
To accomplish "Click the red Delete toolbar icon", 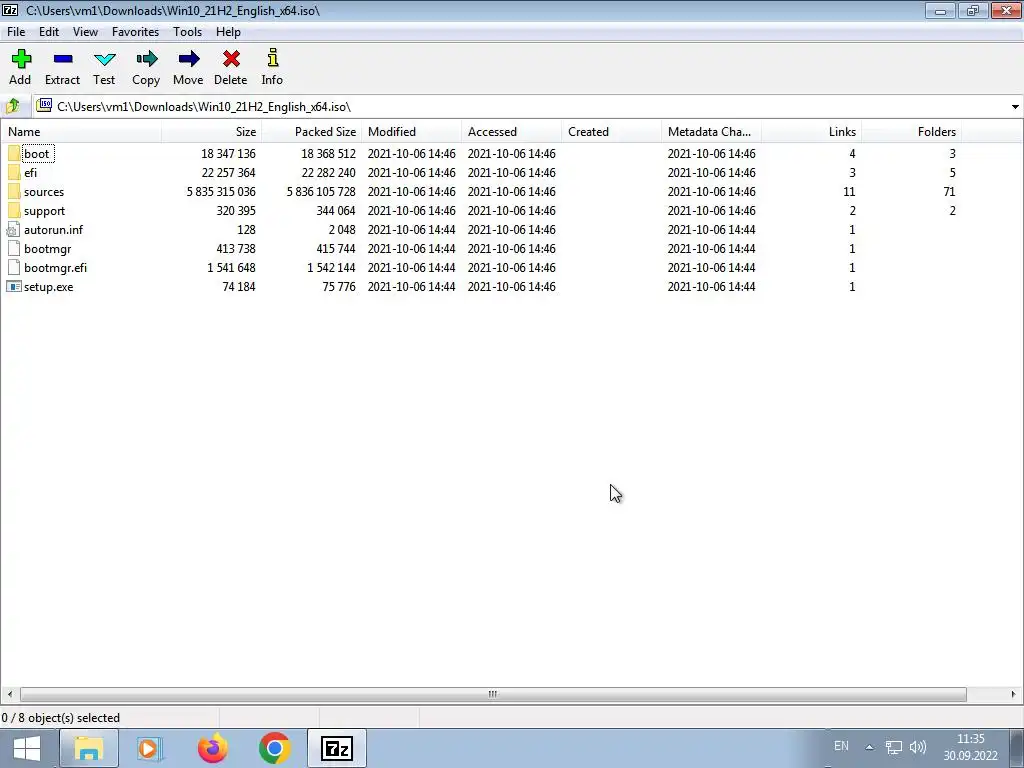I will click(231, 59).
